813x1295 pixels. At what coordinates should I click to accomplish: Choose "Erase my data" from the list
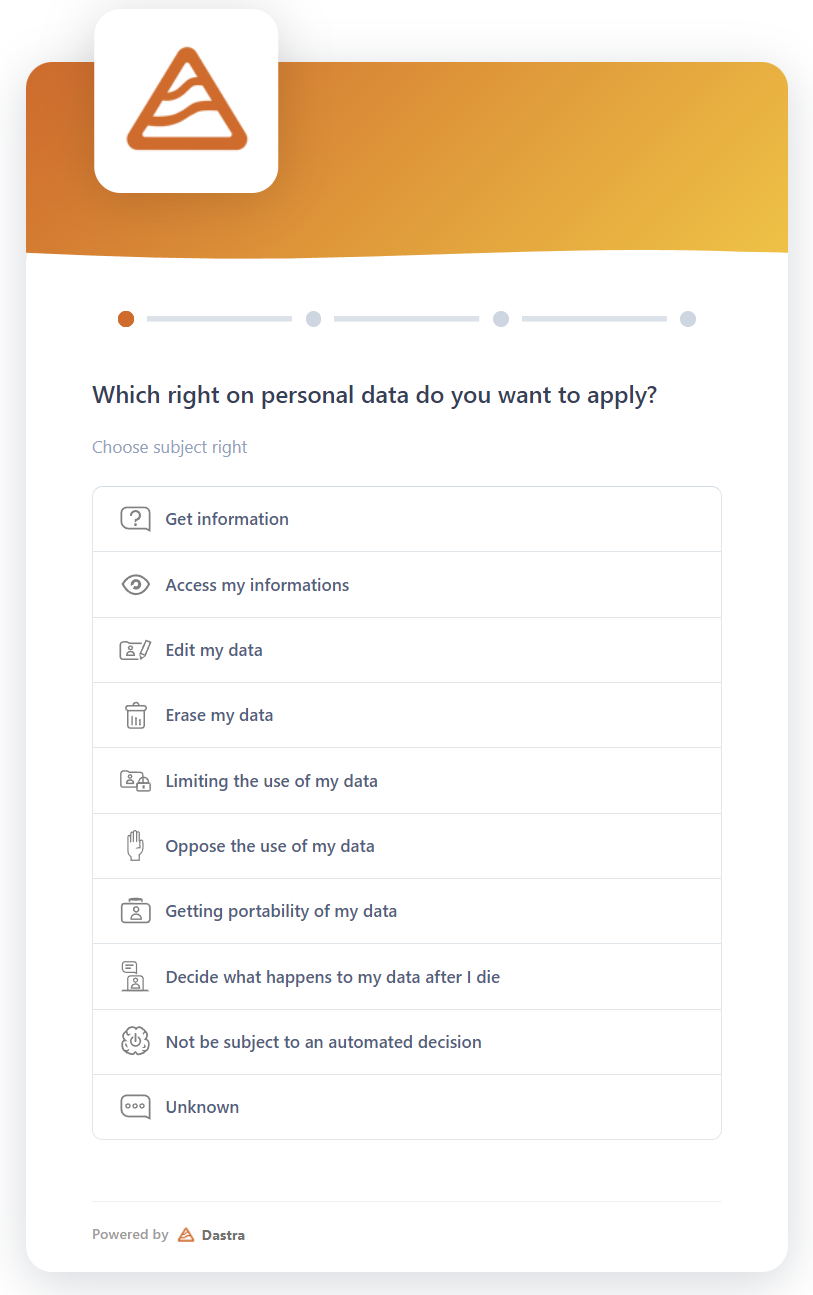click(219, 715)
